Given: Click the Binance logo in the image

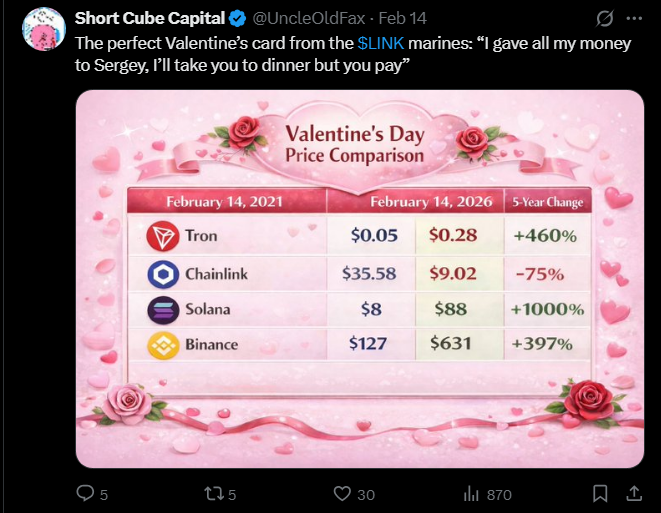Looking at the screenshot, I should (x=163, y=345).
